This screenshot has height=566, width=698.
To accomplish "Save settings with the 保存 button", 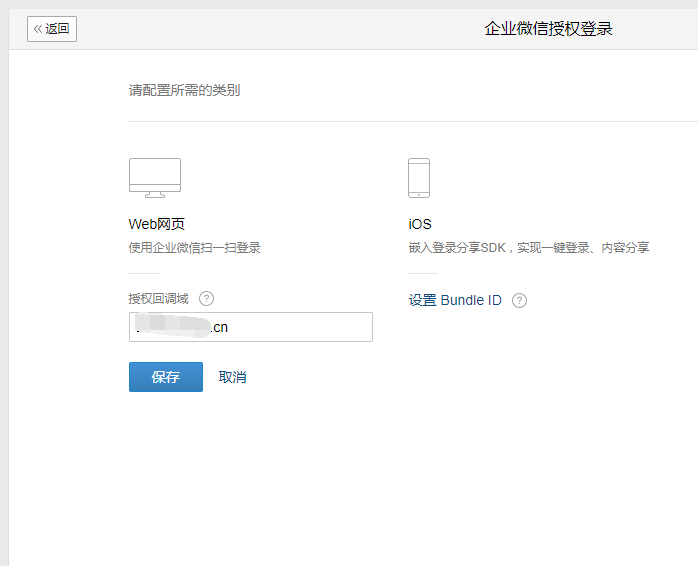I will point(166,377).
